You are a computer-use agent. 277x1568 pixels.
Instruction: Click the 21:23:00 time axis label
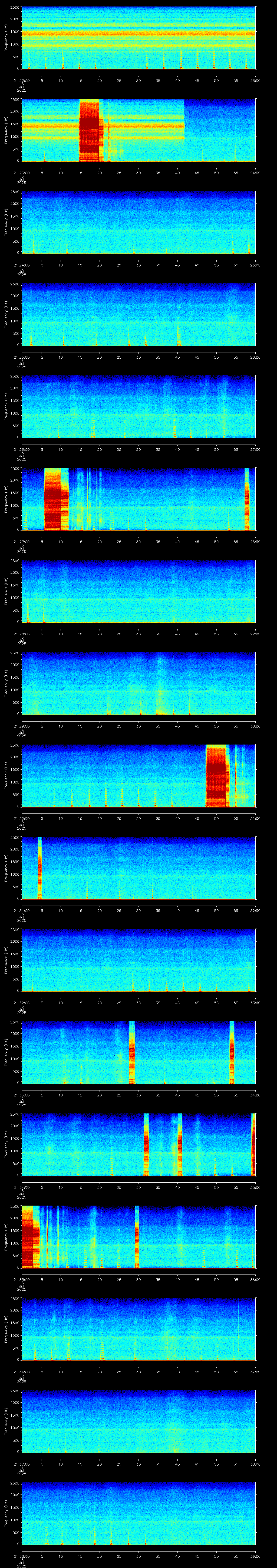[x=21, y=173]
